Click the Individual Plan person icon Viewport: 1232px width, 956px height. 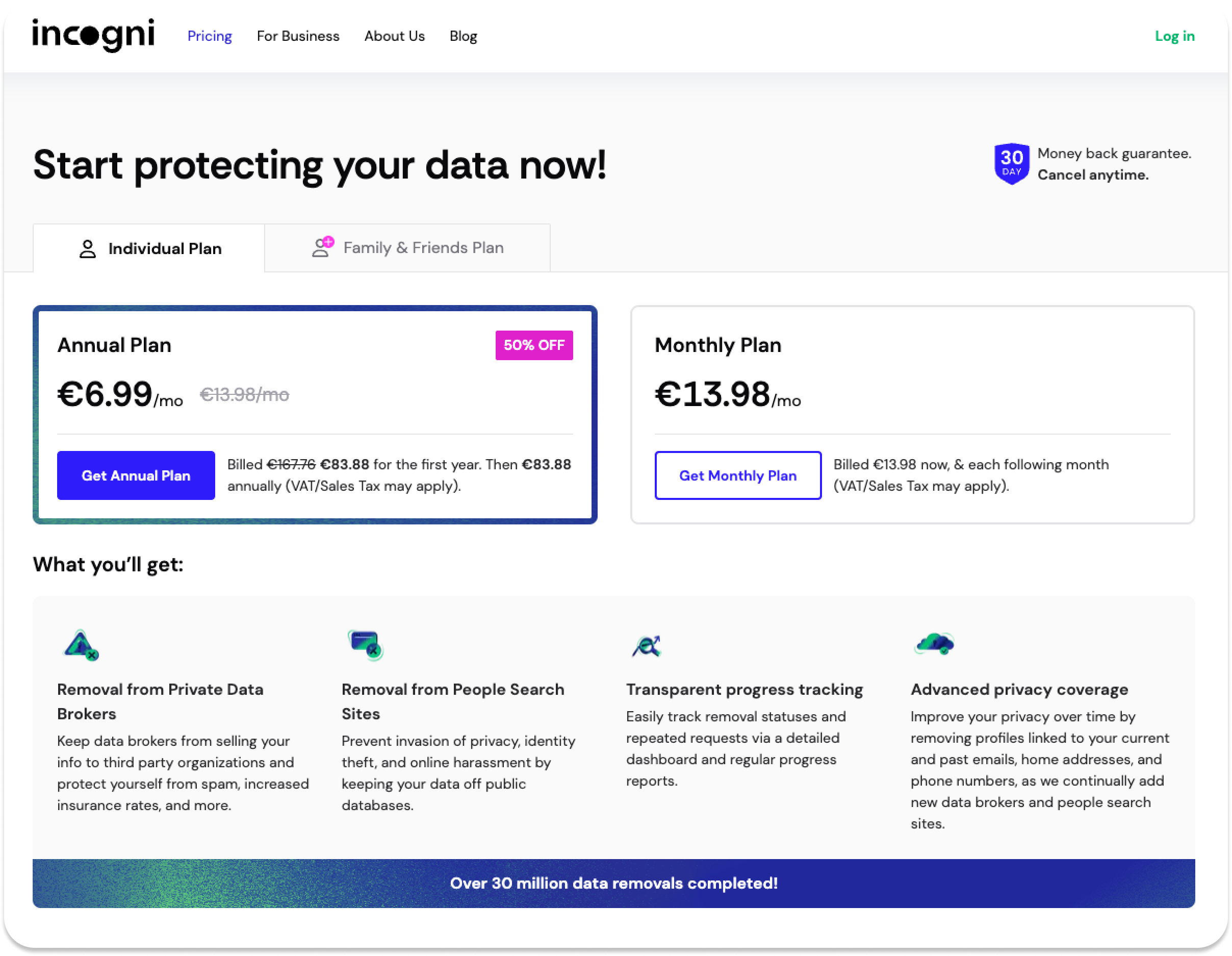(x=87, y=249)
